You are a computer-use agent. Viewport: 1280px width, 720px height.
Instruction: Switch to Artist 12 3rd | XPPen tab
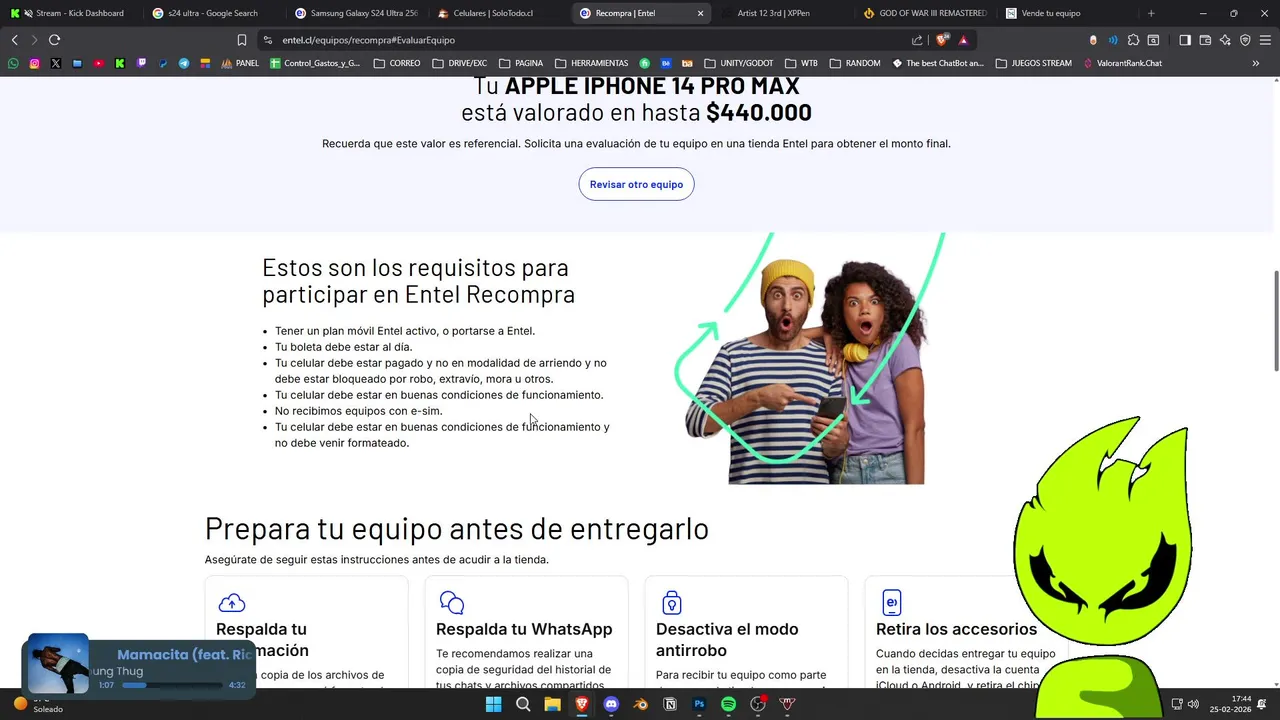coord(782,13)
